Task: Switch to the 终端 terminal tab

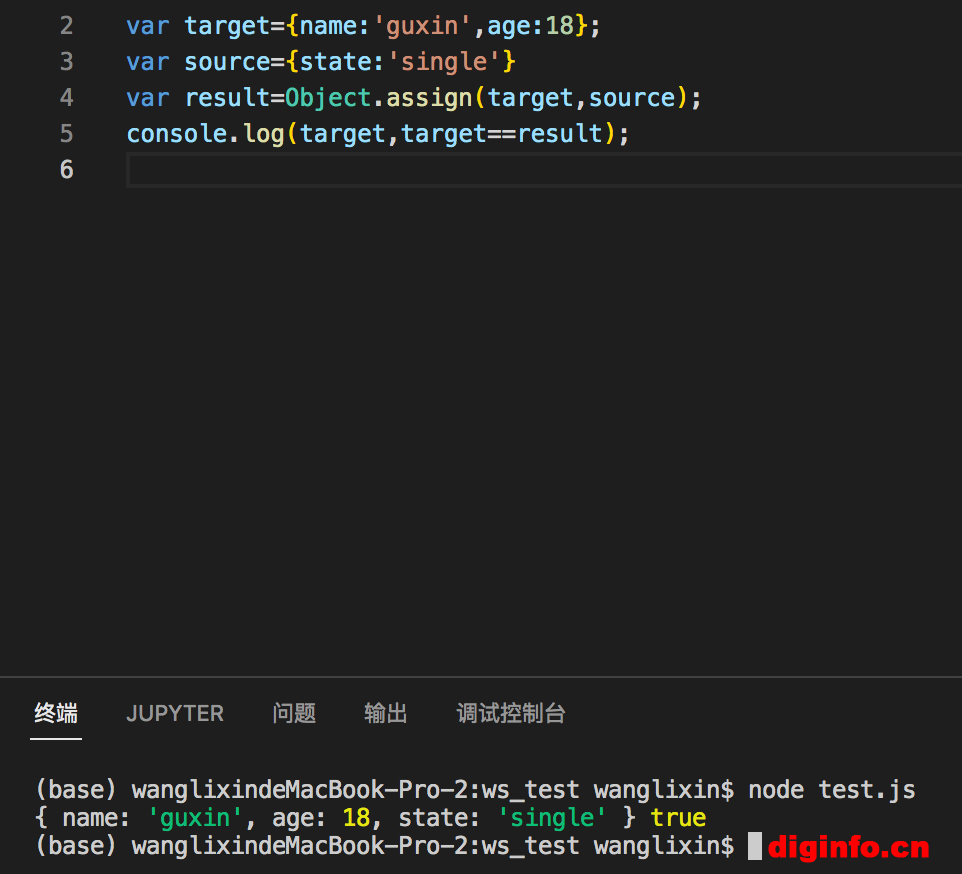Action: (x=56, y=713)
